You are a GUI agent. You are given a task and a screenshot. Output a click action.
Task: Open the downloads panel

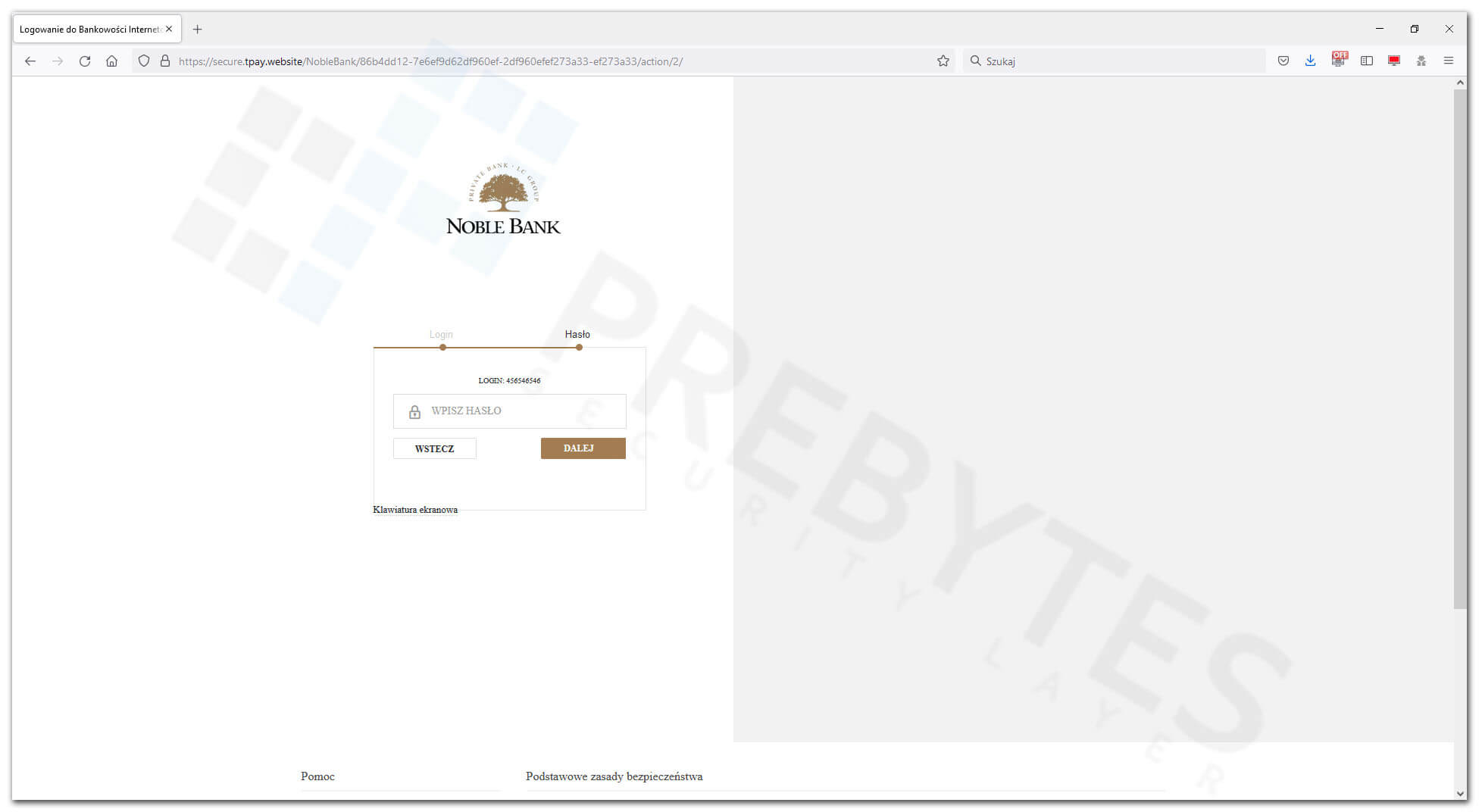tap(1310, 61)
